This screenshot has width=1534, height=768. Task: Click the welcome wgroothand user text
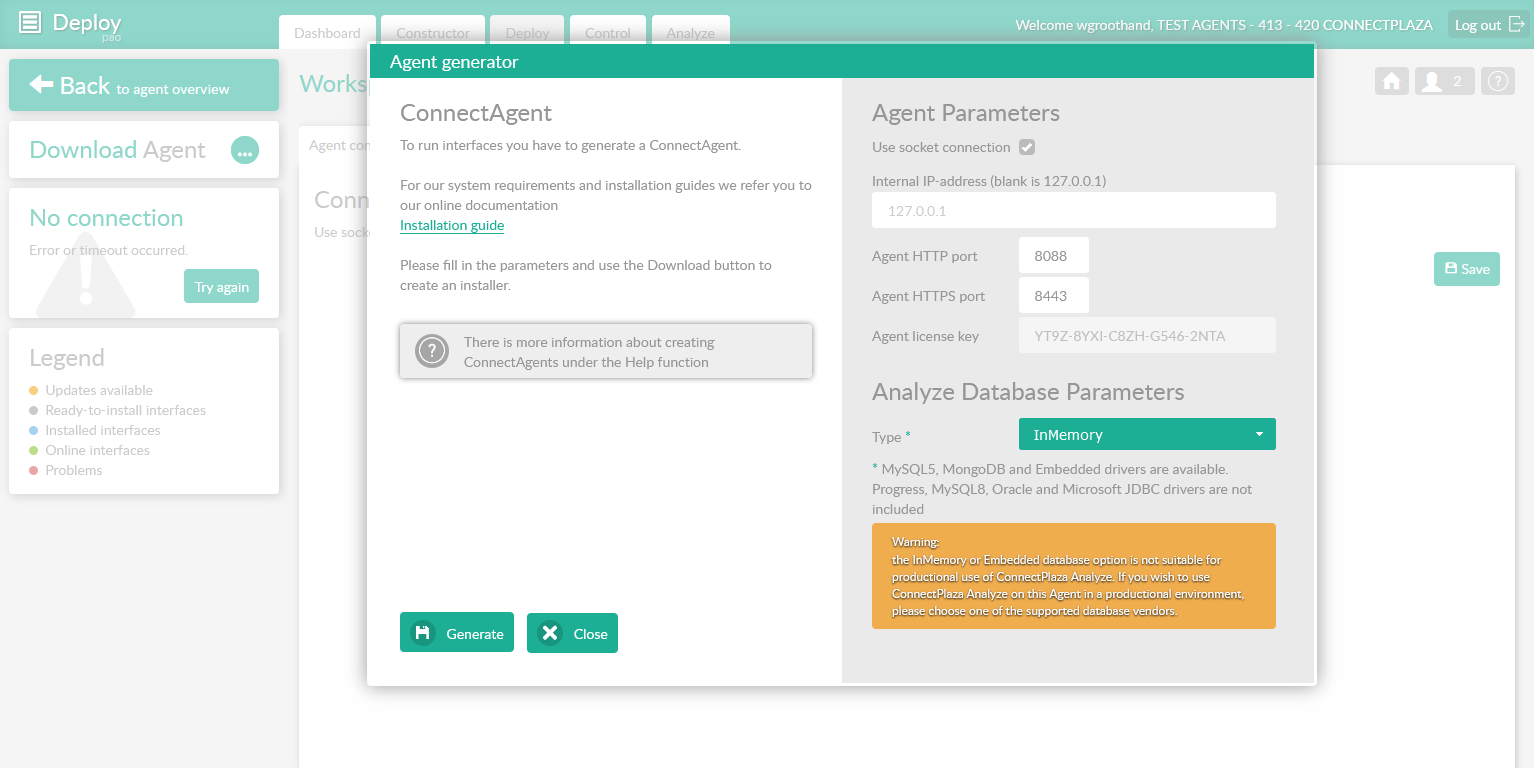coord(1224,25)
